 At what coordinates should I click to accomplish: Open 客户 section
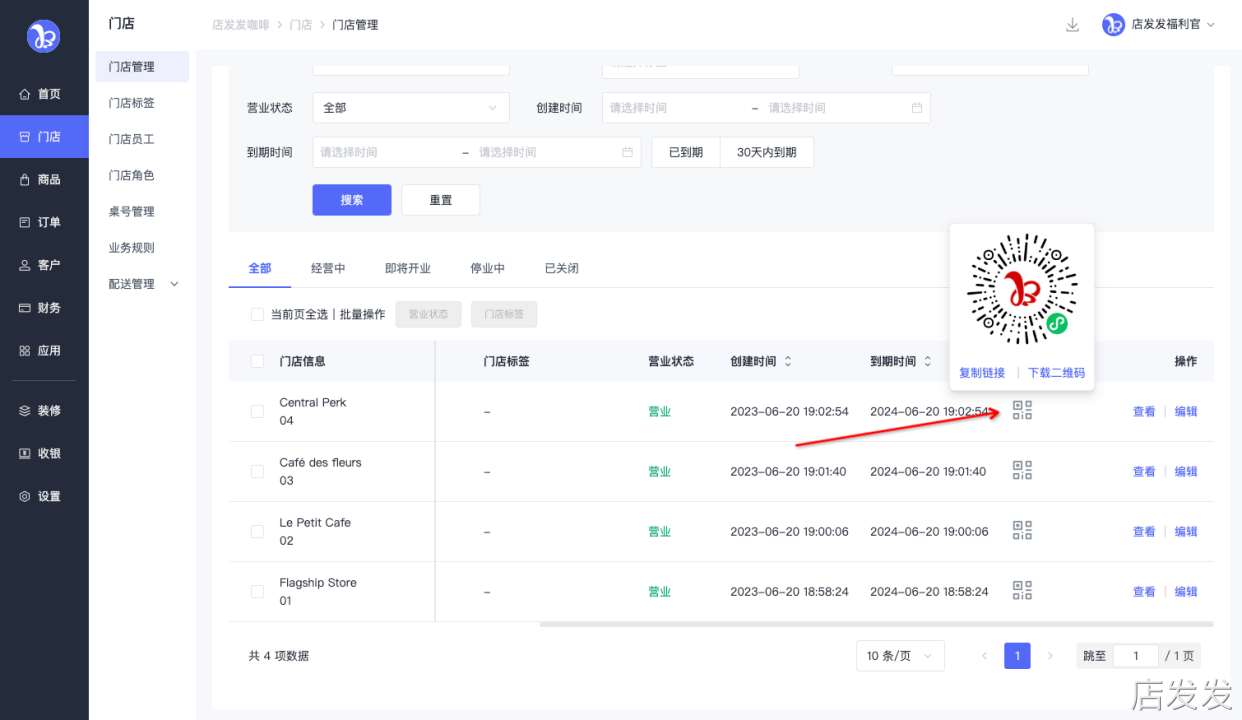[44, 265]
